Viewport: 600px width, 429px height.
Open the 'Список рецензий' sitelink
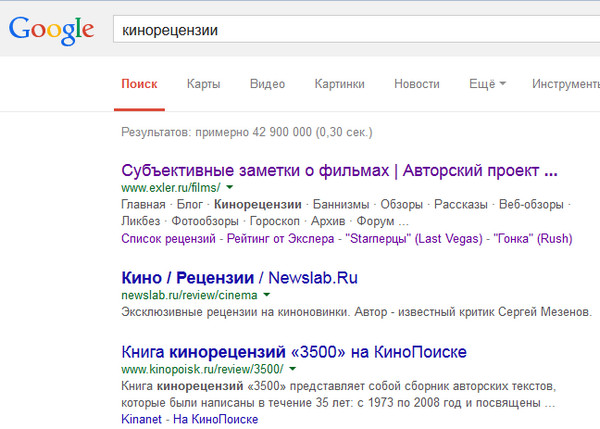click(x=168, y=239)
